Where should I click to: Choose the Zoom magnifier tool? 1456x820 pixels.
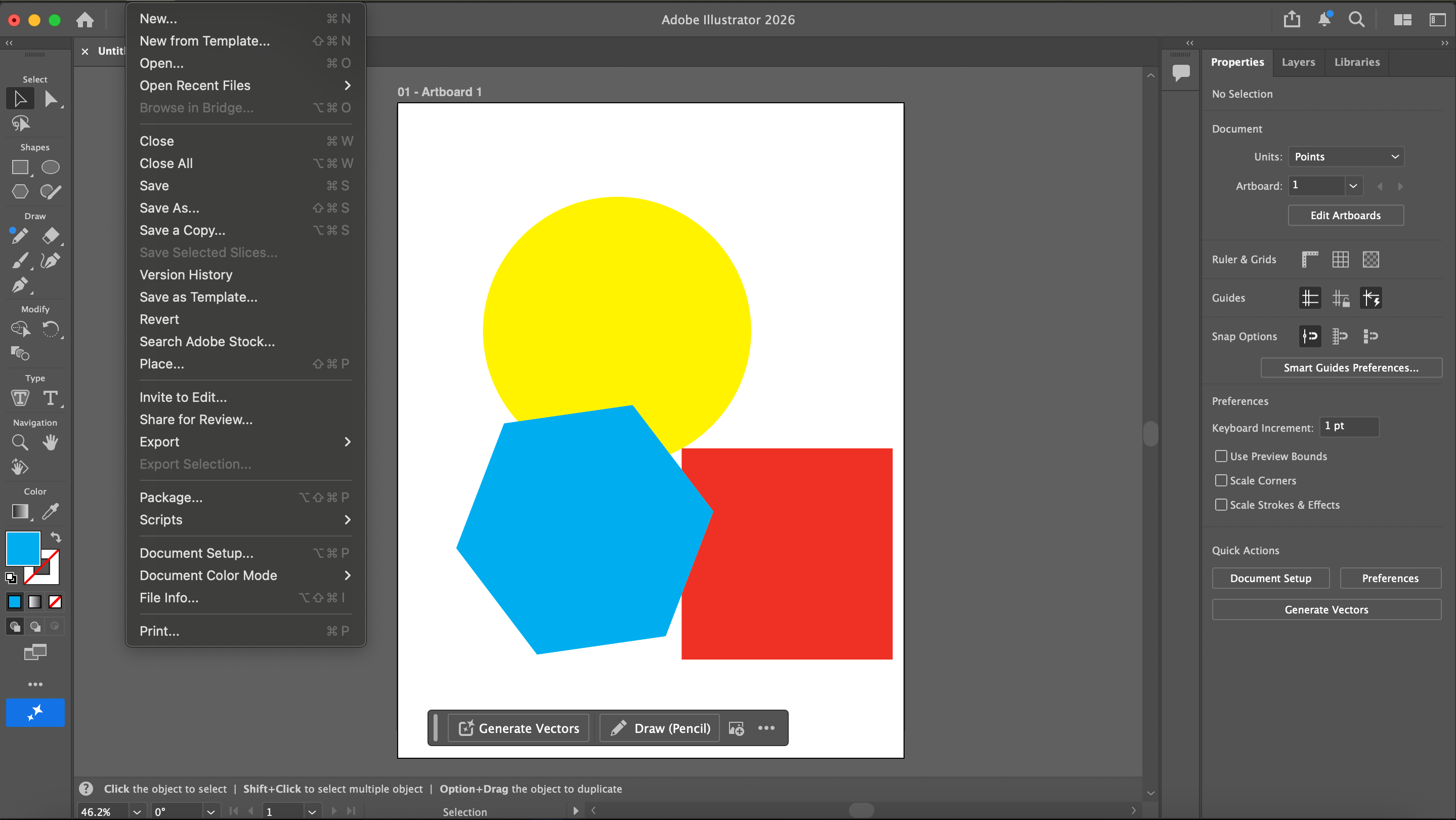point(20,442)
